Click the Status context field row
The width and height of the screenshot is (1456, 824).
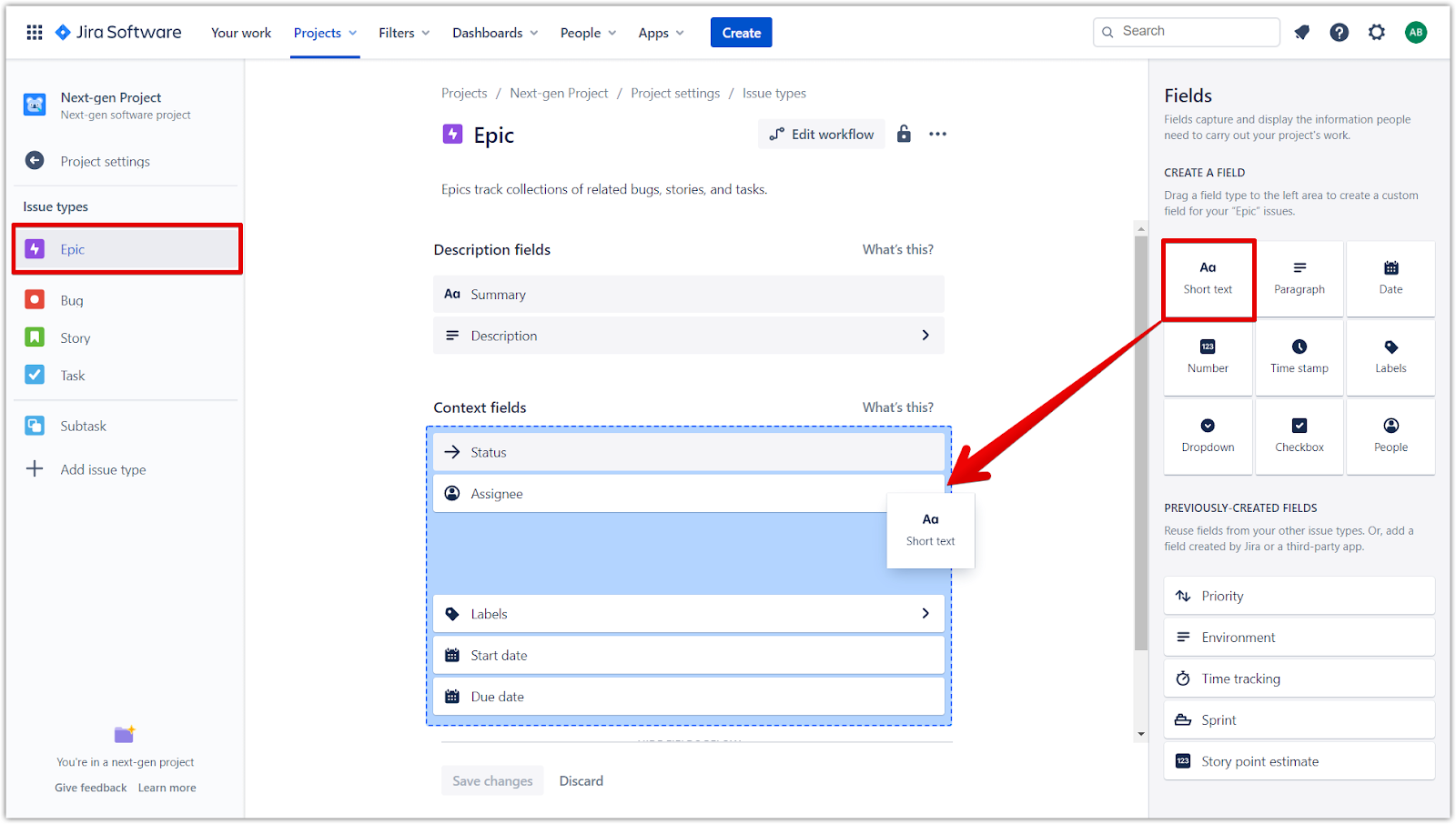click(689, 452)
